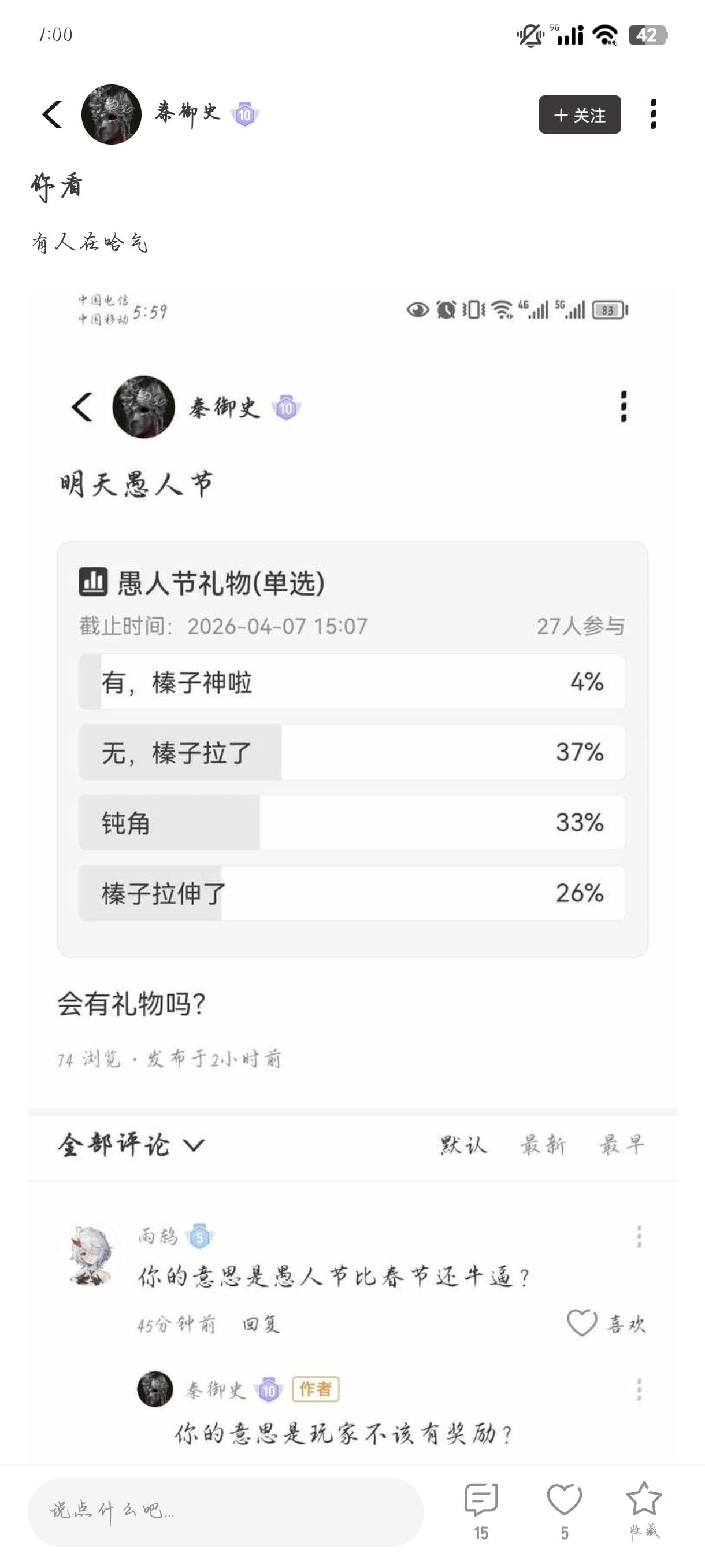Tap the 说点什么吧 comment input field

[225, 1511]
